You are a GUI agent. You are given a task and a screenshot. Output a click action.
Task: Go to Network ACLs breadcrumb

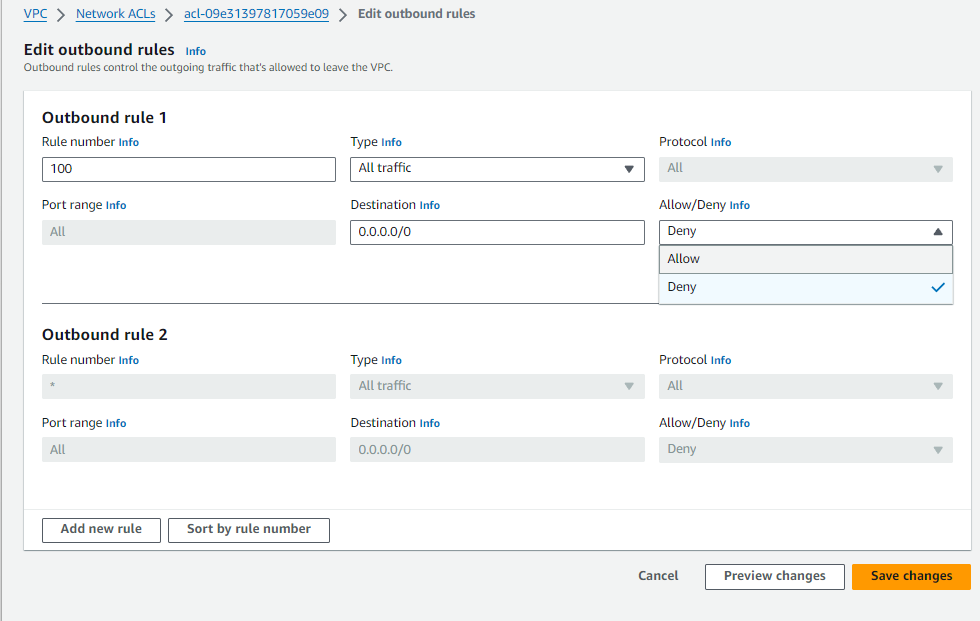click(116, 14)
